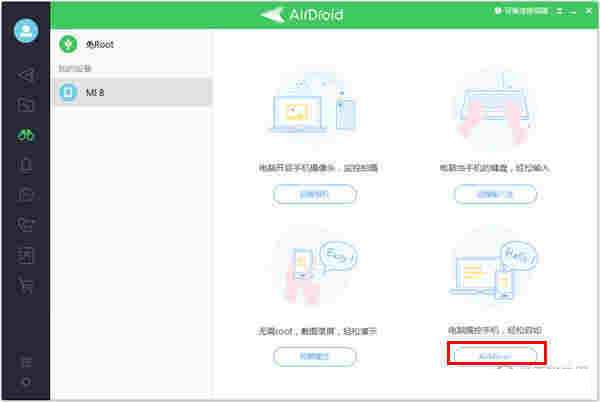
Task: Open the paper-plane transfer icon in sidebar
Action: click(x=26, y=75)
